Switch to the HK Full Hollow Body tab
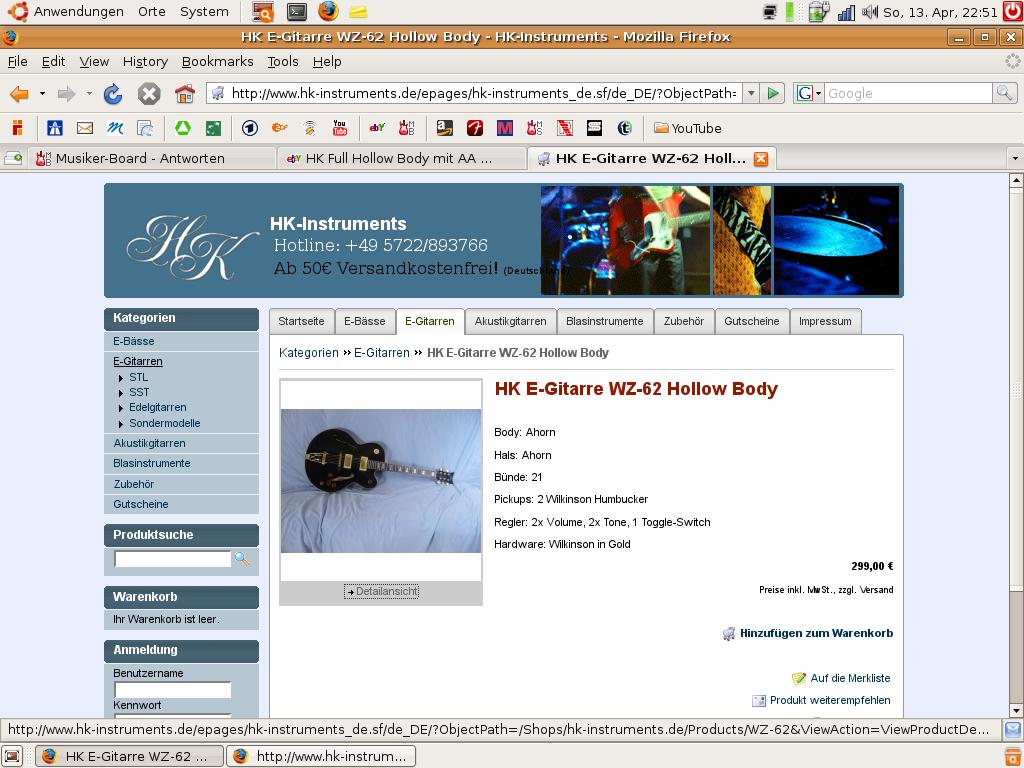Image resolution: width=1024 pixels, height=768 pixels. (401, 159)
